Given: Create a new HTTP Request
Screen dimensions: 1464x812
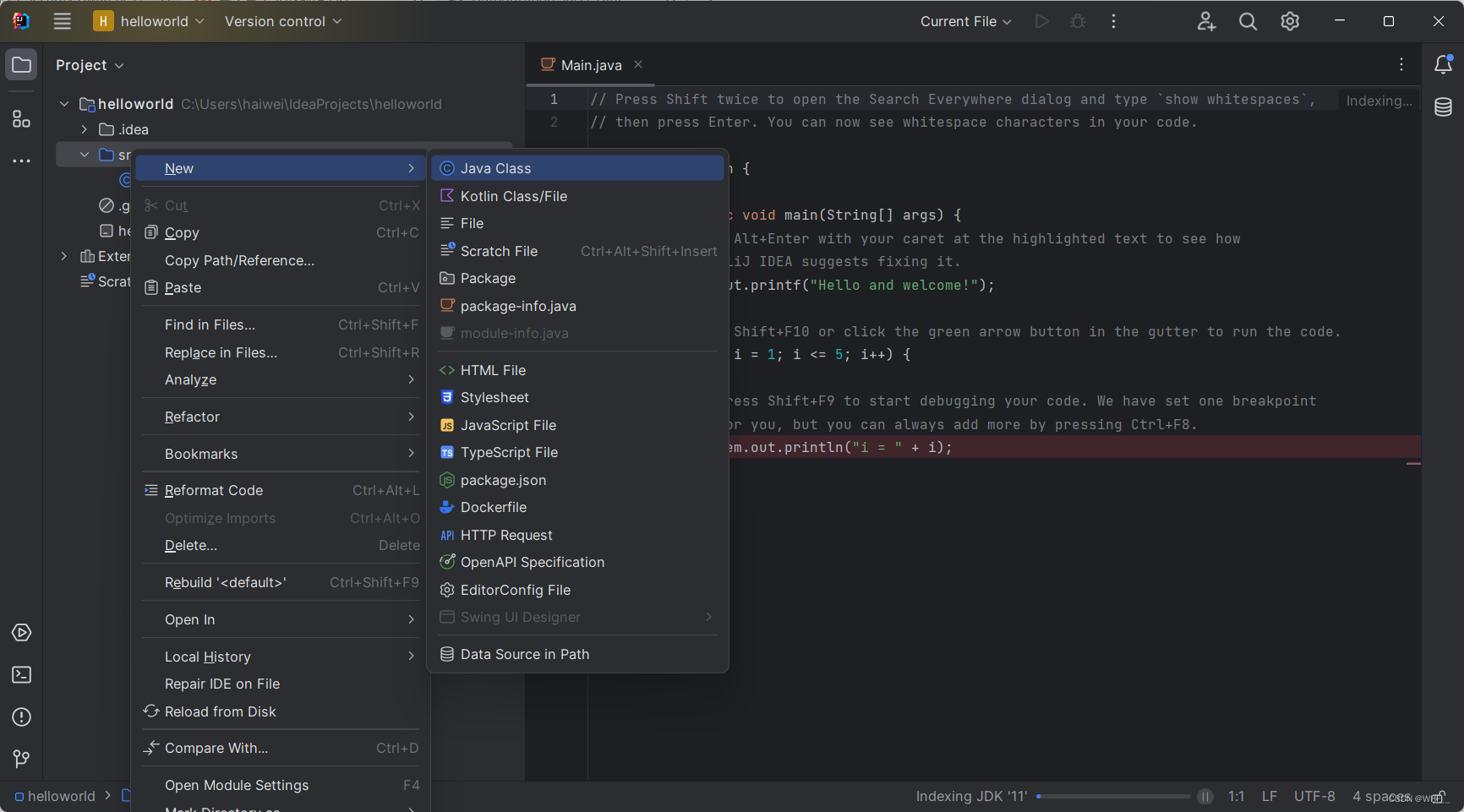Looking at the screenshot, I should [577, 535].
